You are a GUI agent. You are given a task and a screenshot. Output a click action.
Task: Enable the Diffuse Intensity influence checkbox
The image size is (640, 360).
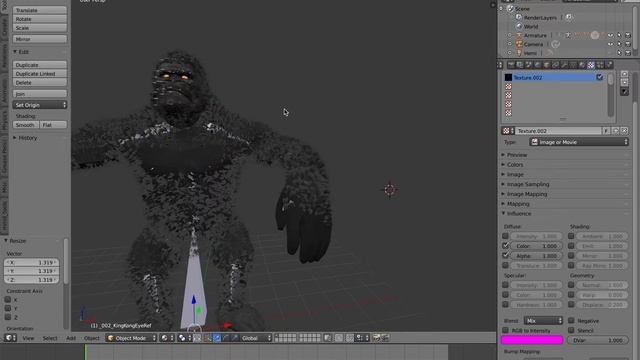(505, 236)
